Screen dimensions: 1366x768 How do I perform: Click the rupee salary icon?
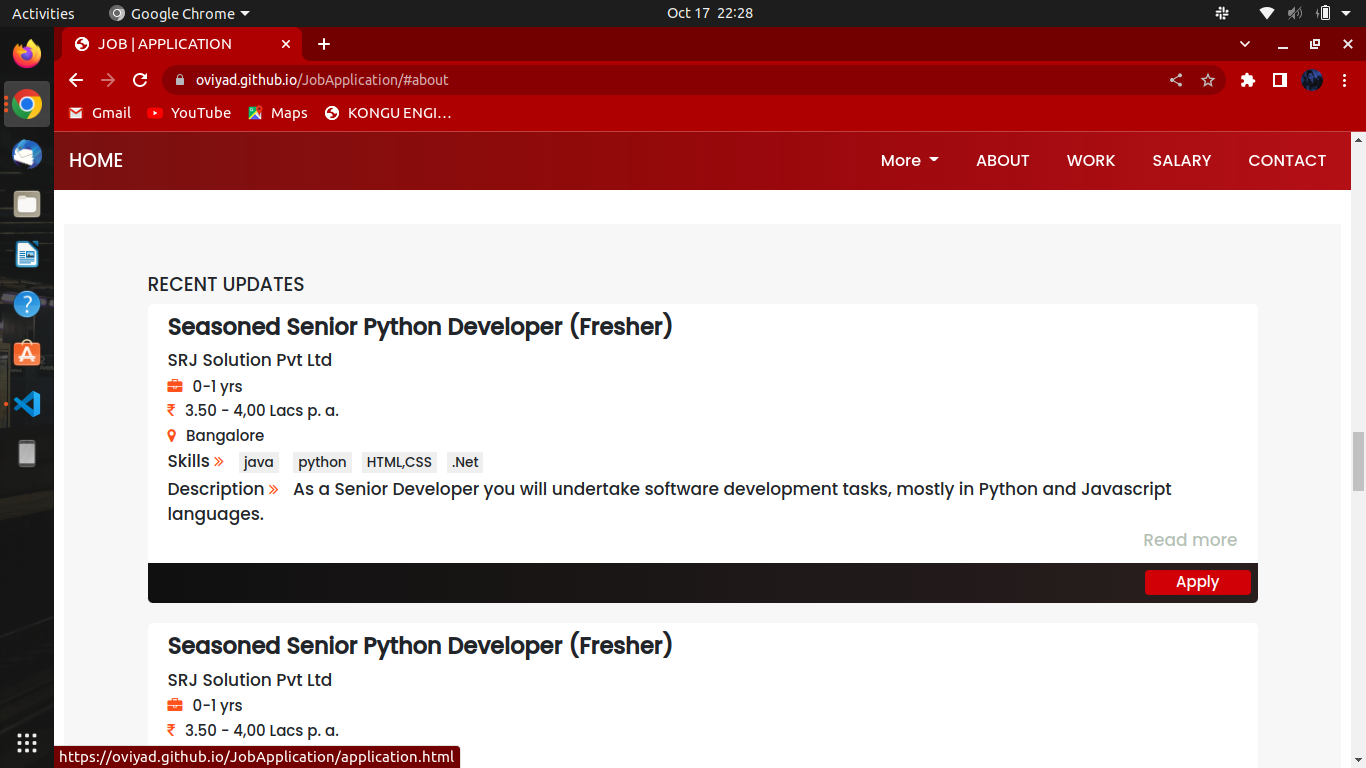tap(170, 410)
